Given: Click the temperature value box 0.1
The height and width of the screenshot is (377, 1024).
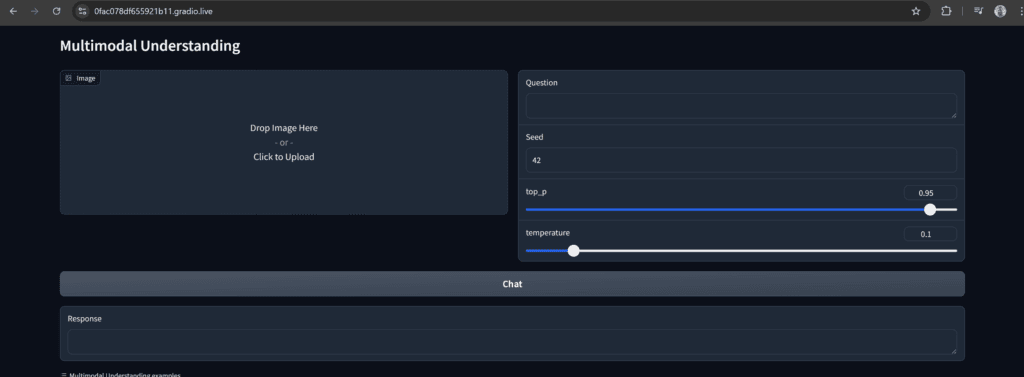Looking at the screenshot, I should (x=930, y=234).
